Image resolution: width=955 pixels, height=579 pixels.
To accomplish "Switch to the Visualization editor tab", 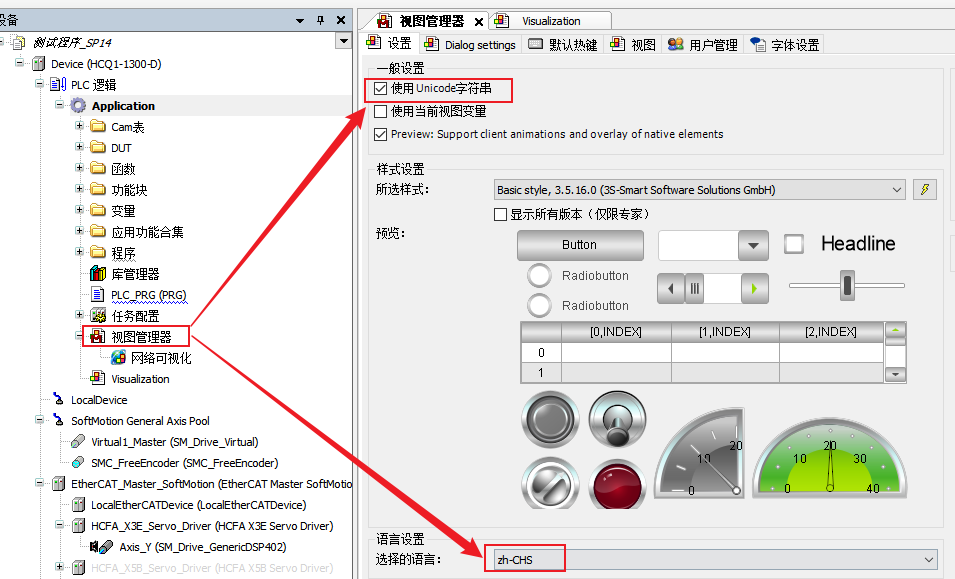I will coord(551,21).
